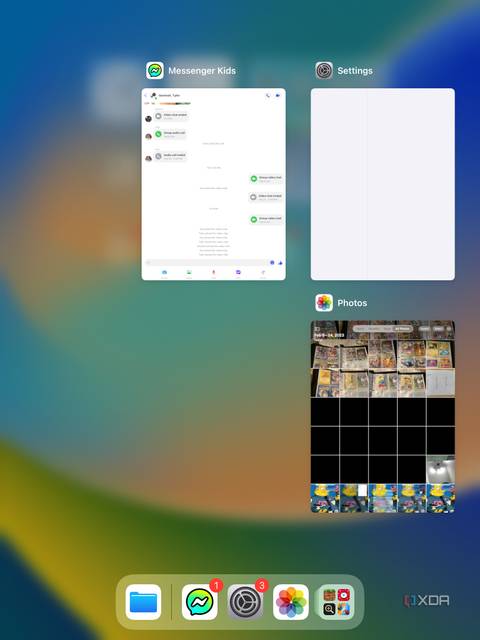The width and height of the screenshot is (480, 640).
Task: Launch Settings from the dock
Action: click(x=245, y=602)
